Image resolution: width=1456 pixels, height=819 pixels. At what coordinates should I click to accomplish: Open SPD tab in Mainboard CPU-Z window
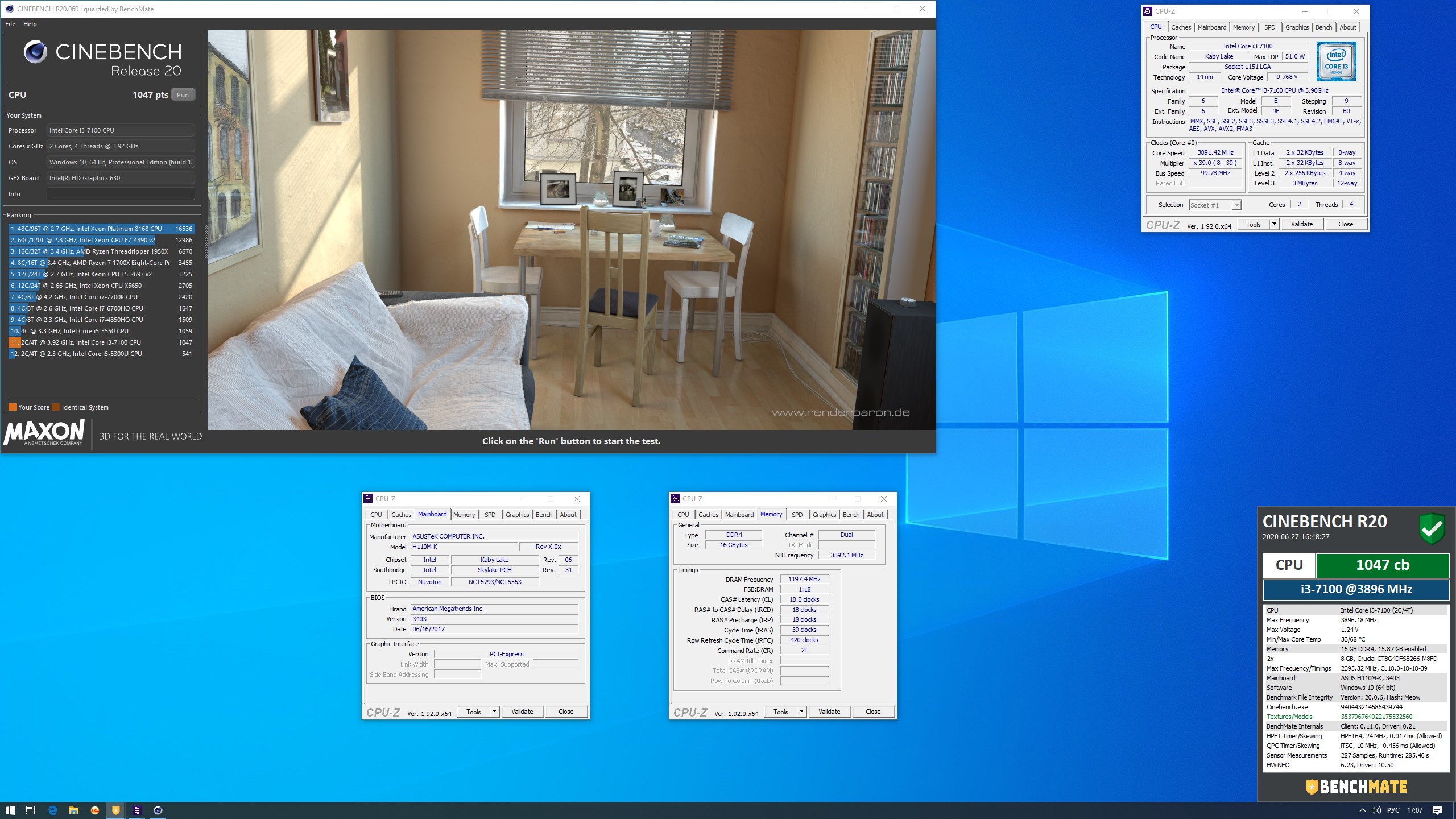coord(490,515)
